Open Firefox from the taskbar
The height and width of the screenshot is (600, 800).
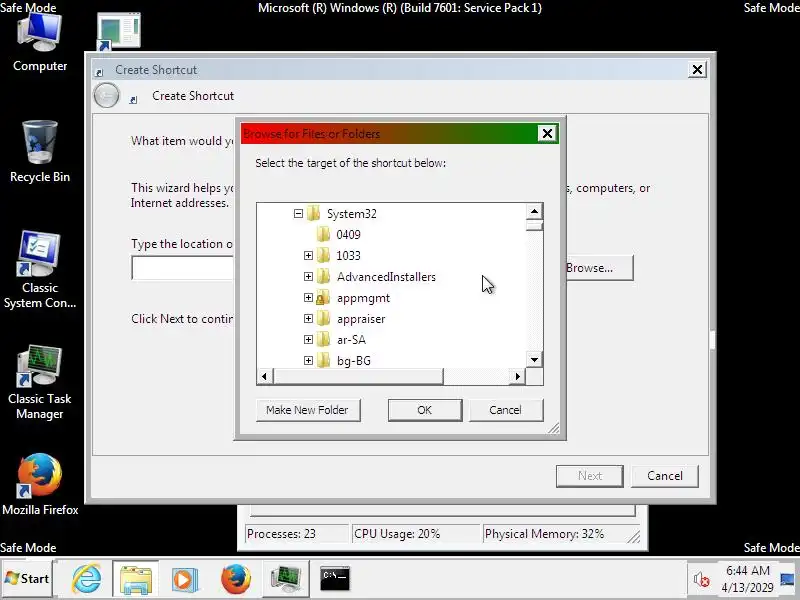(x=236, y=579)
